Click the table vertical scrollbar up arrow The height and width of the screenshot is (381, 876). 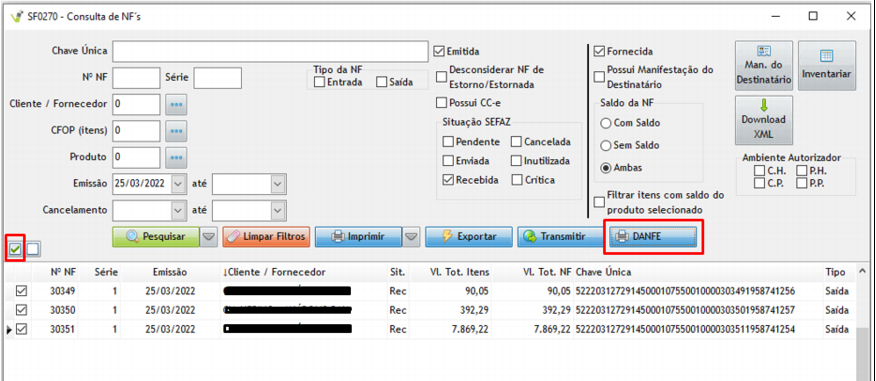[863, 272]
